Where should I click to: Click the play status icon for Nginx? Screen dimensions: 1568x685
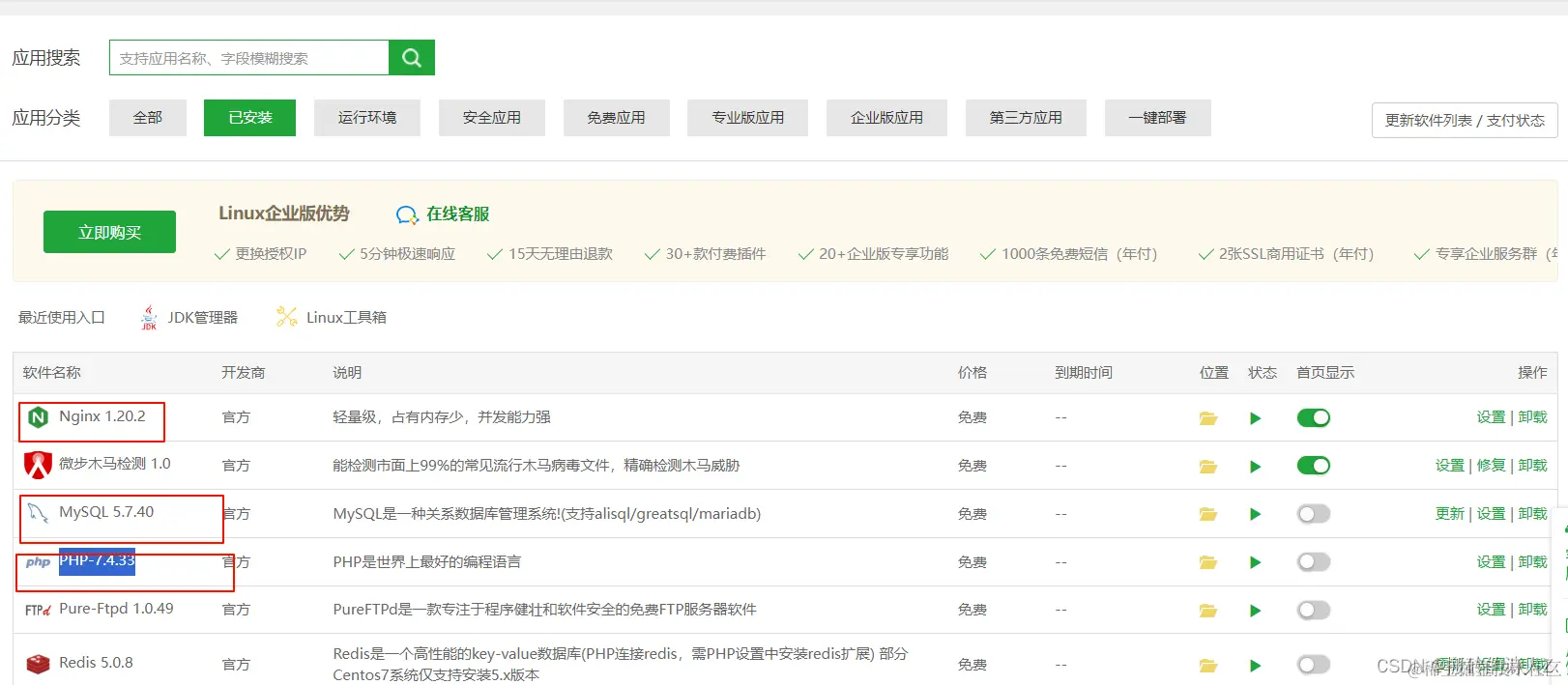coord(1255,418)
